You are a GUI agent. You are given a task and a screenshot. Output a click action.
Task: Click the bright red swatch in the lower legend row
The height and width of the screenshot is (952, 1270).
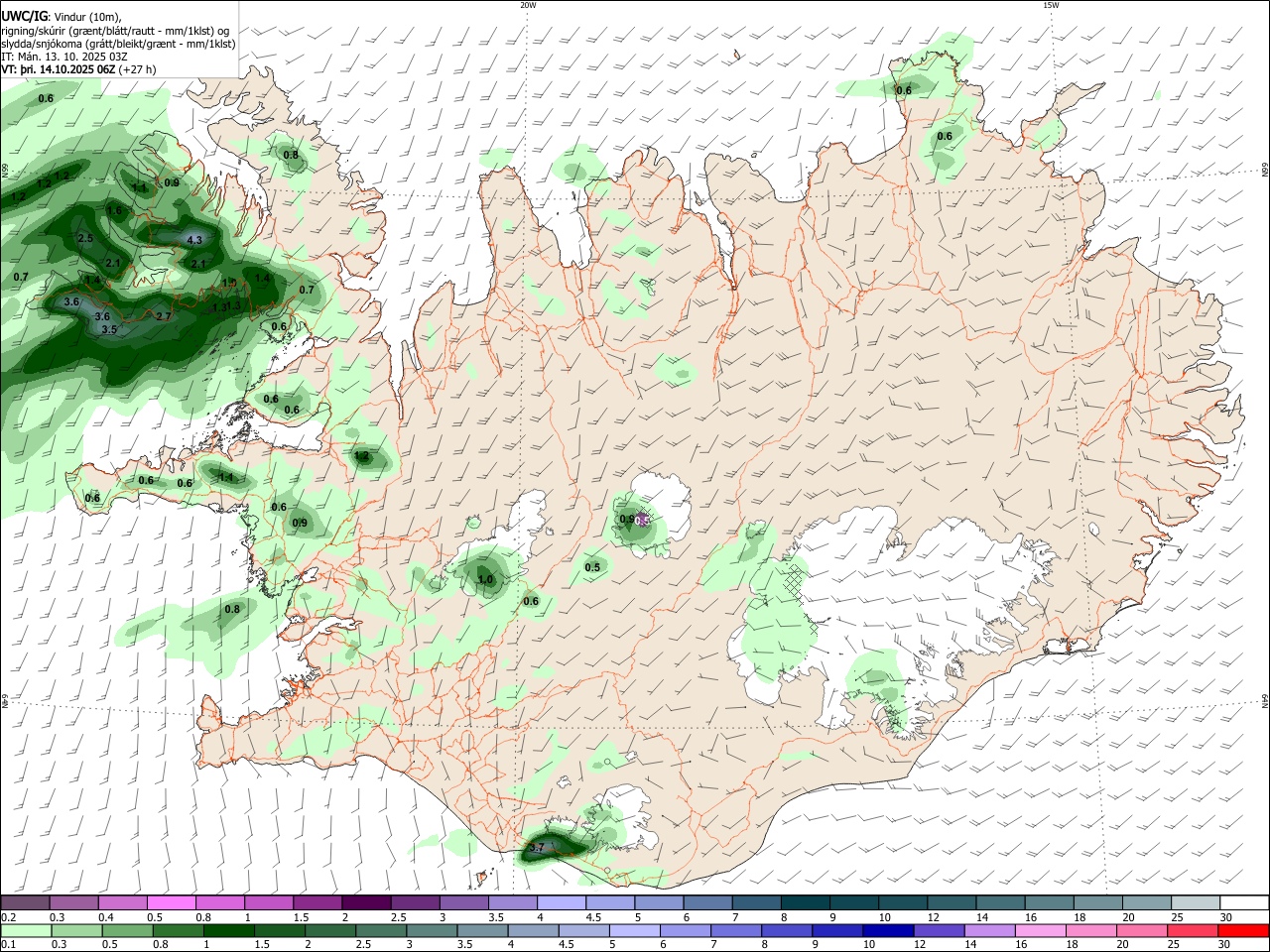pos(1243,930)
